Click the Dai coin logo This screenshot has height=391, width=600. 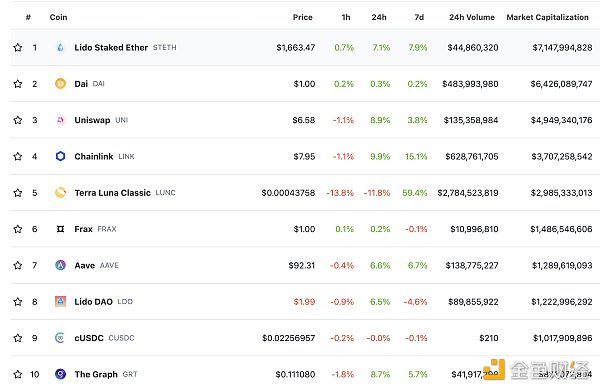click(60, 83)
